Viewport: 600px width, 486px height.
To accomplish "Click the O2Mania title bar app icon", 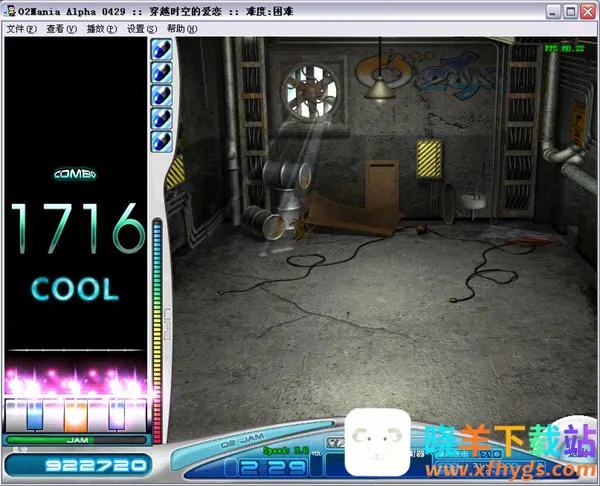I will point(11,10).
